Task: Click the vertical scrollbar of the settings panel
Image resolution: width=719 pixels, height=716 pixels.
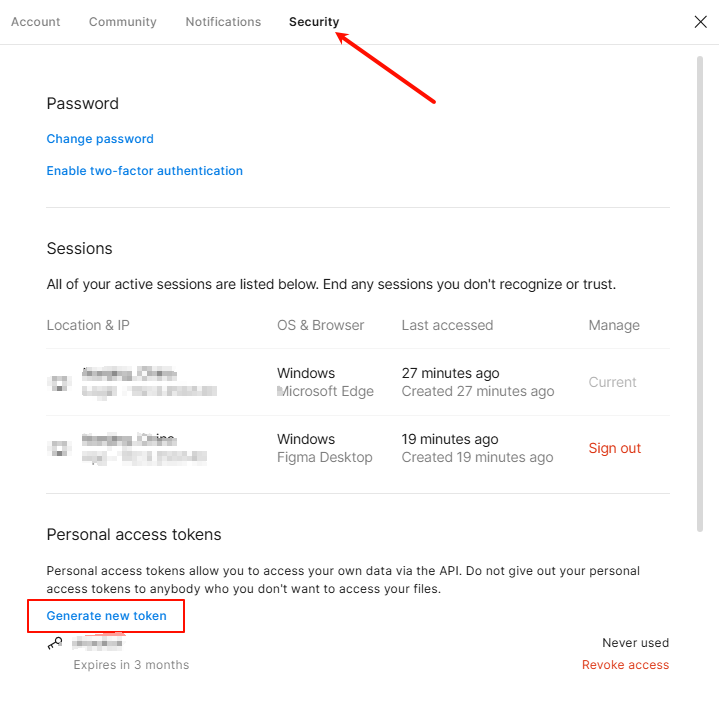Action: click(x=700, y=294)
